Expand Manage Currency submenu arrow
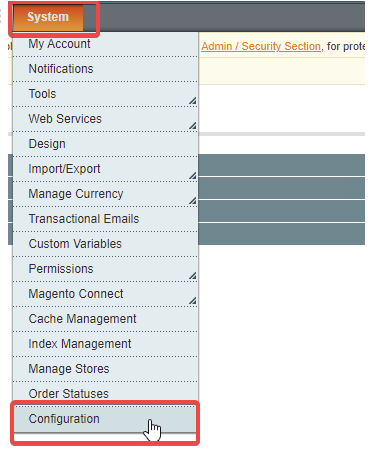This screenshot has width=370, height=451. pos(192,201)
